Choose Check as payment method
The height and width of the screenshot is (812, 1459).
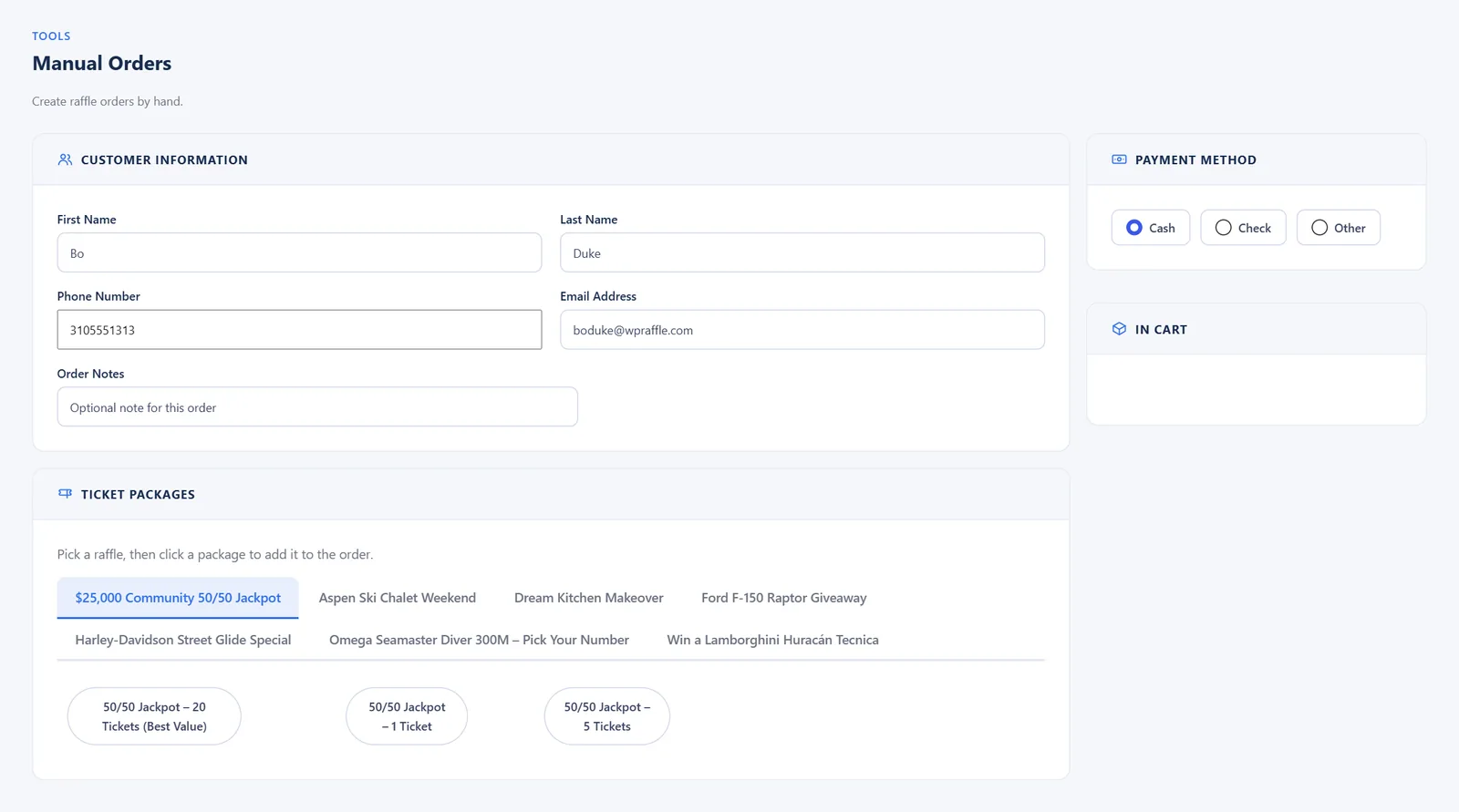click(1243, 228)
